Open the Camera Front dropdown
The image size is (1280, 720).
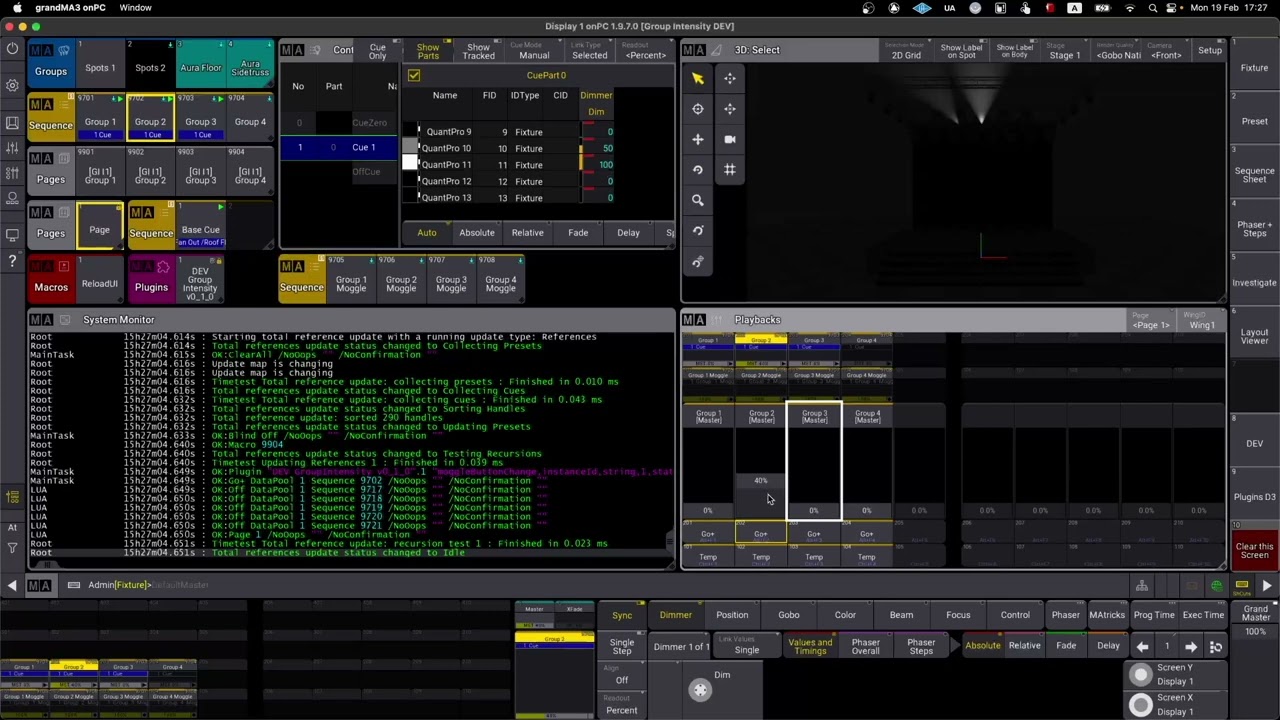(x=1165, y=51)
